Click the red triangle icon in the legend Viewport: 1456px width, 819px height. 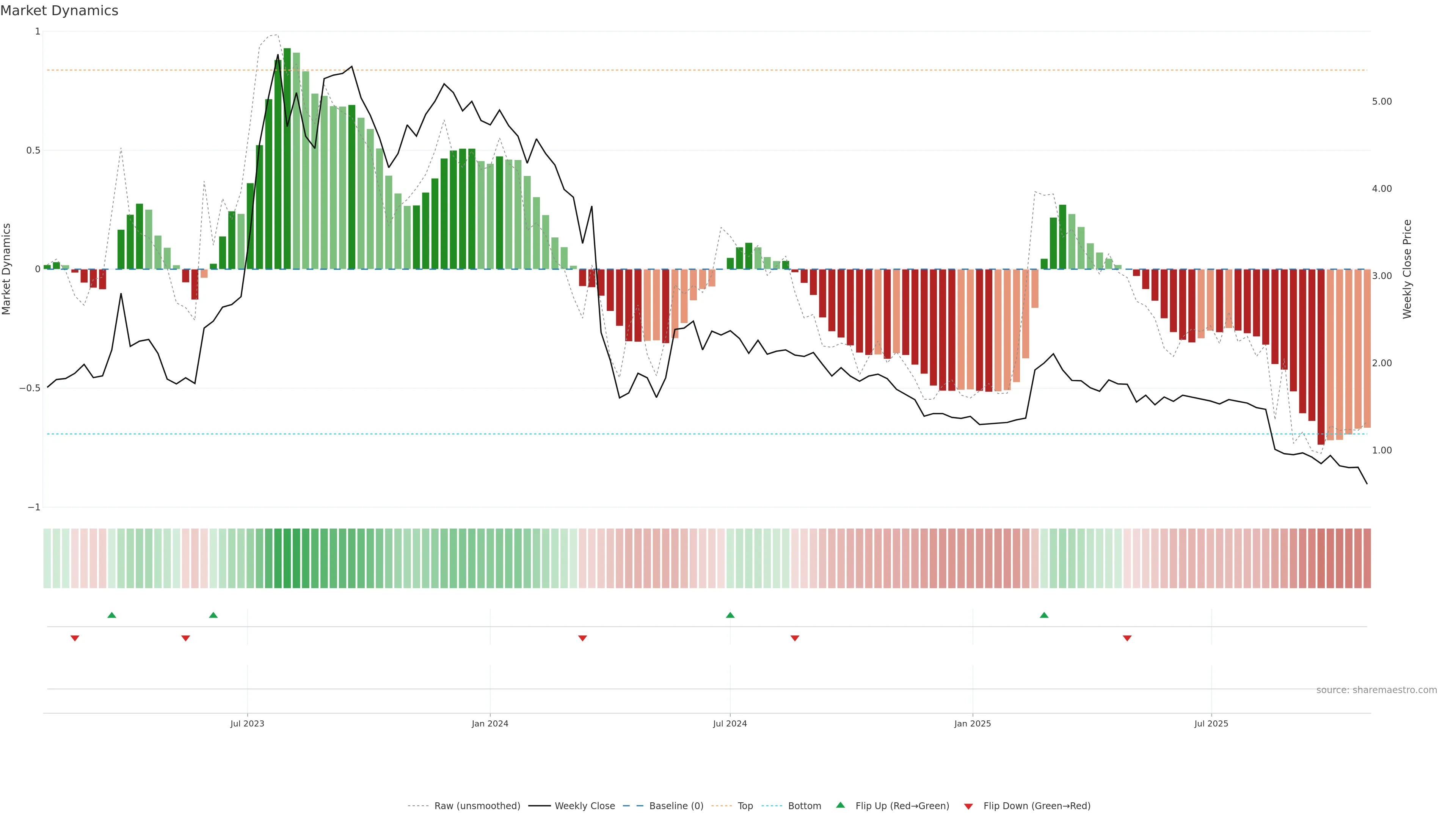coord(968,806)
